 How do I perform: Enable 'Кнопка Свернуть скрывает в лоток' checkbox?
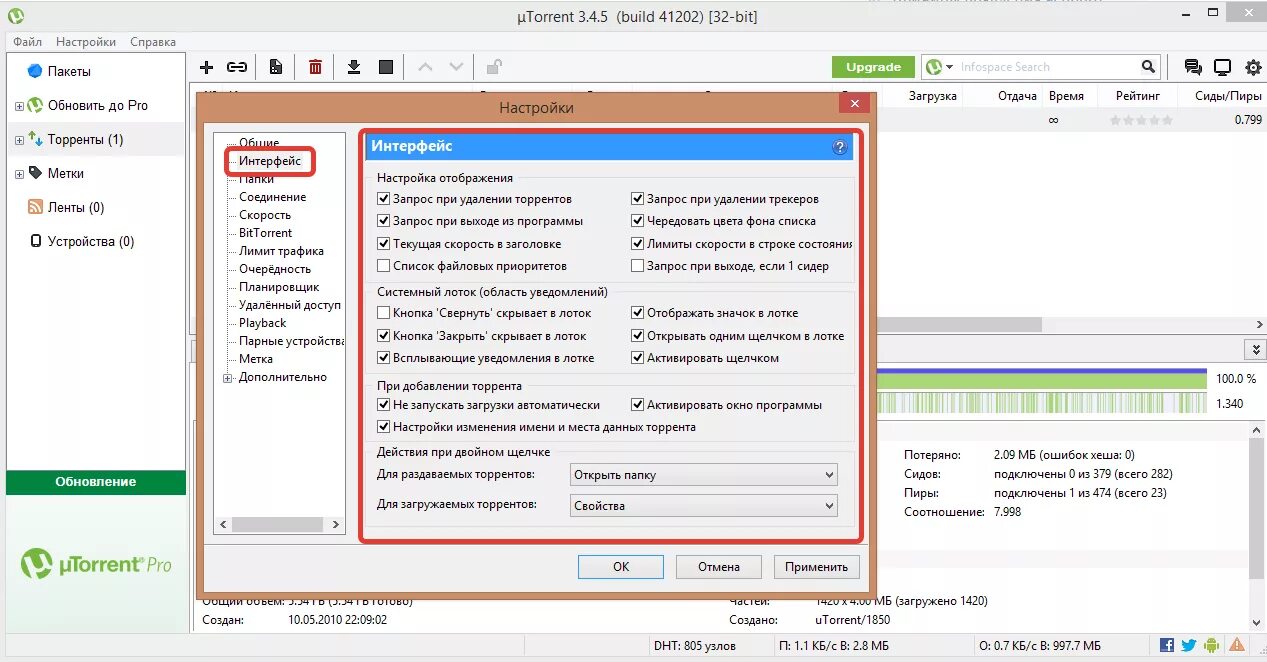pyautogui.click(x=384, y=313)
